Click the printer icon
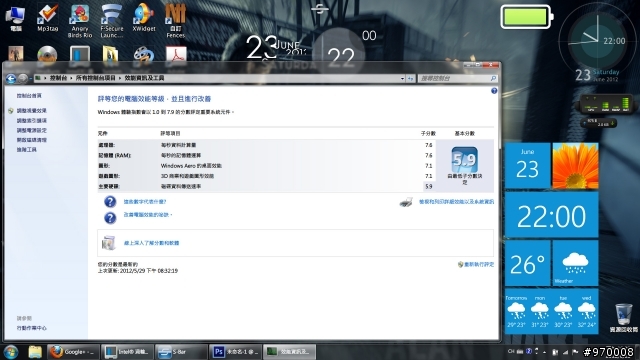 pos(406,202)
